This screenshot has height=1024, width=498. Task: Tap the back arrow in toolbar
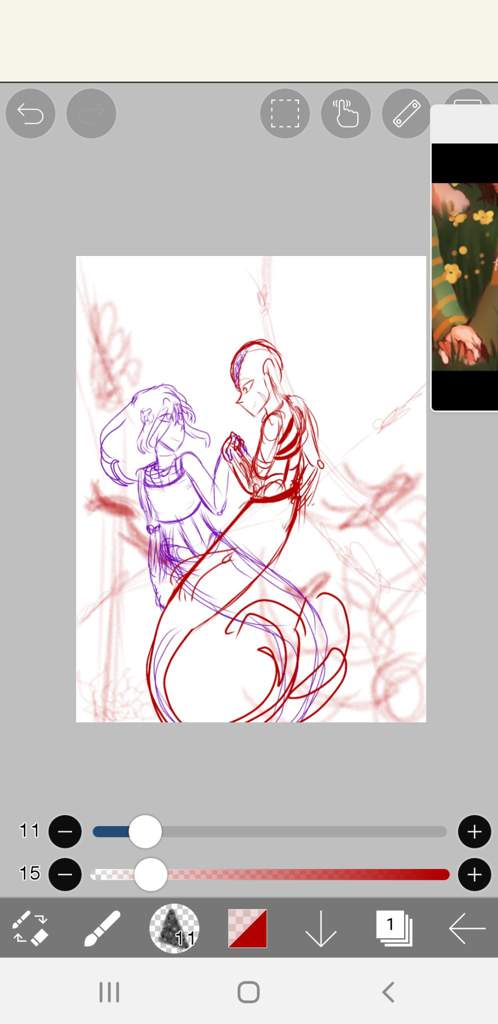click(467, 928)
